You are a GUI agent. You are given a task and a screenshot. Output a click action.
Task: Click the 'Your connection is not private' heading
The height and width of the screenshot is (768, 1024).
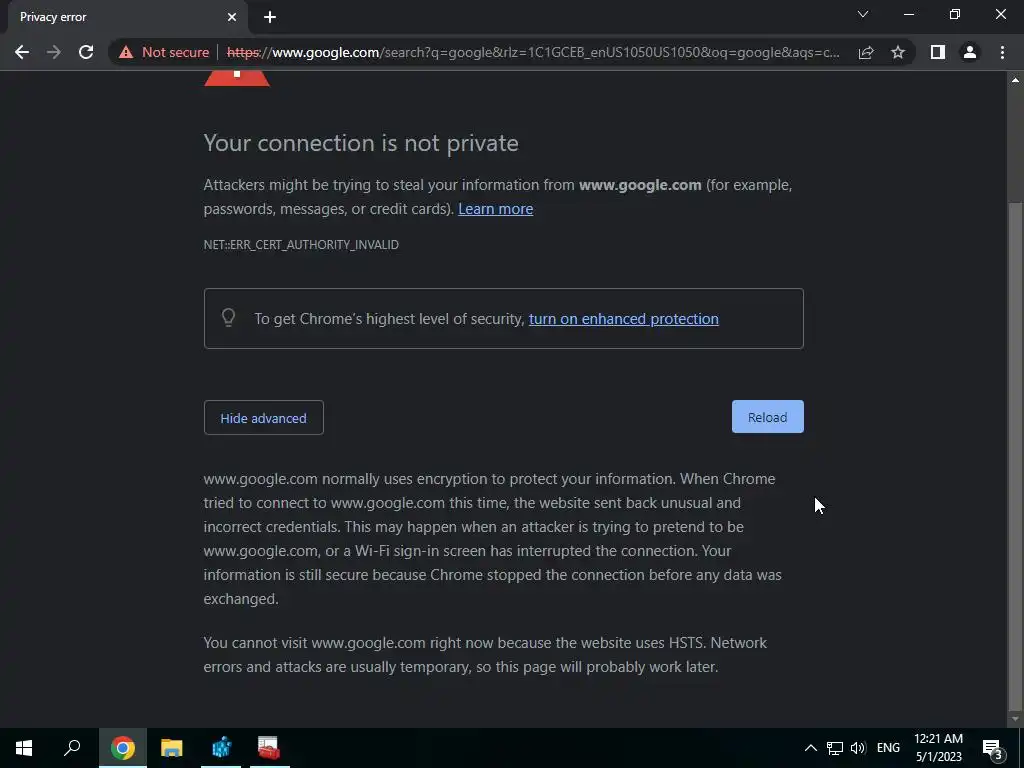coord(361,143)
